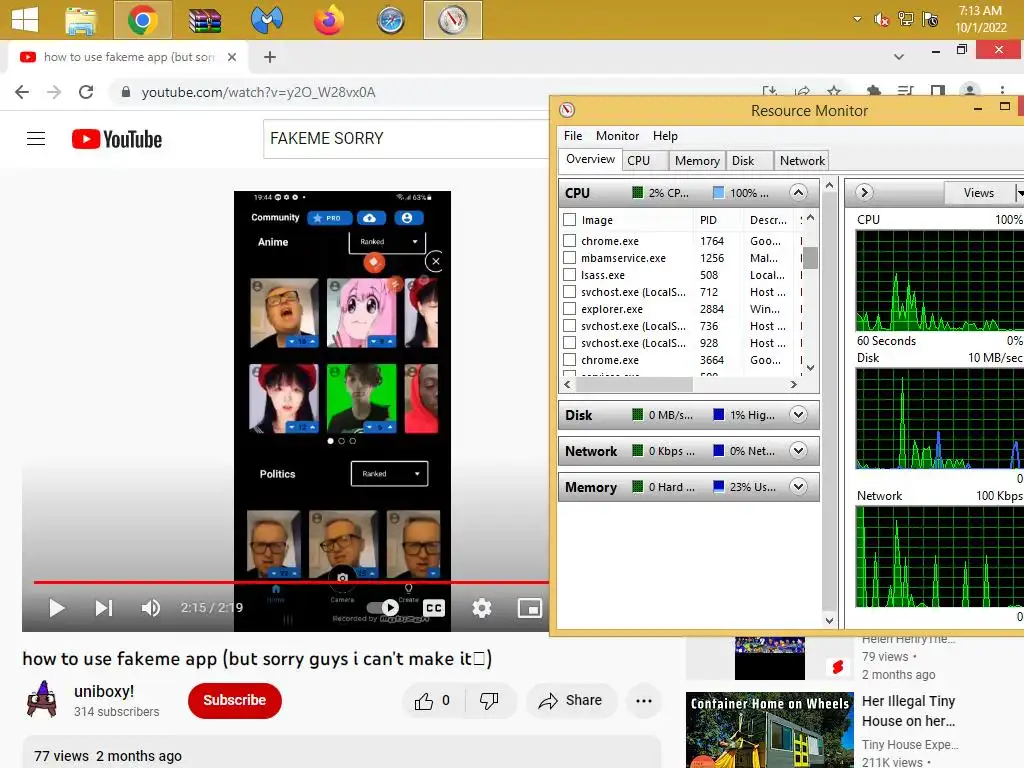
Task: Launch Firefox from the taskbar
Action: point(328,20)
